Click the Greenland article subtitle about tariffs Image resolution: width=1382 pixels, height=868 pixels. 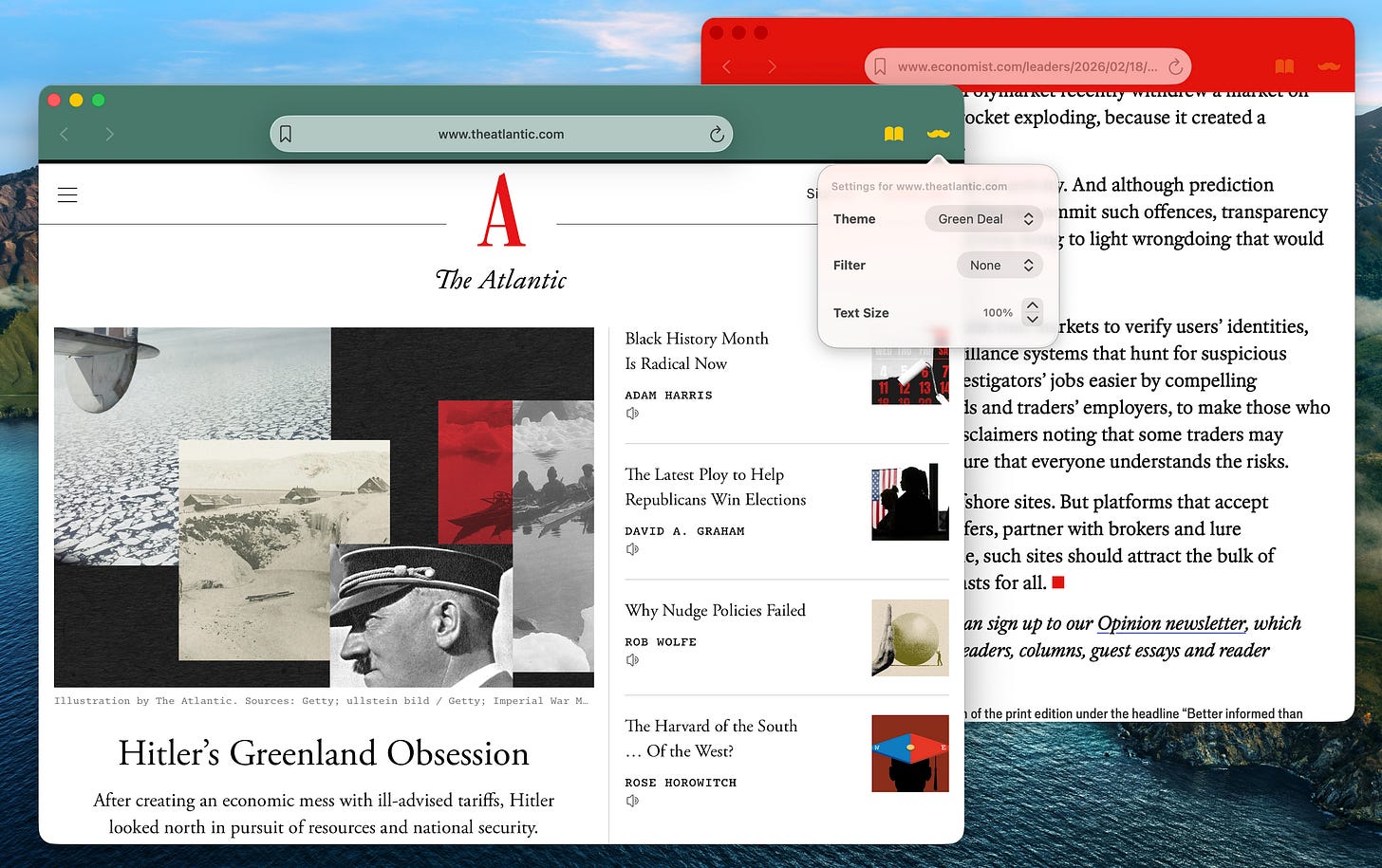(x=324, y=814)
